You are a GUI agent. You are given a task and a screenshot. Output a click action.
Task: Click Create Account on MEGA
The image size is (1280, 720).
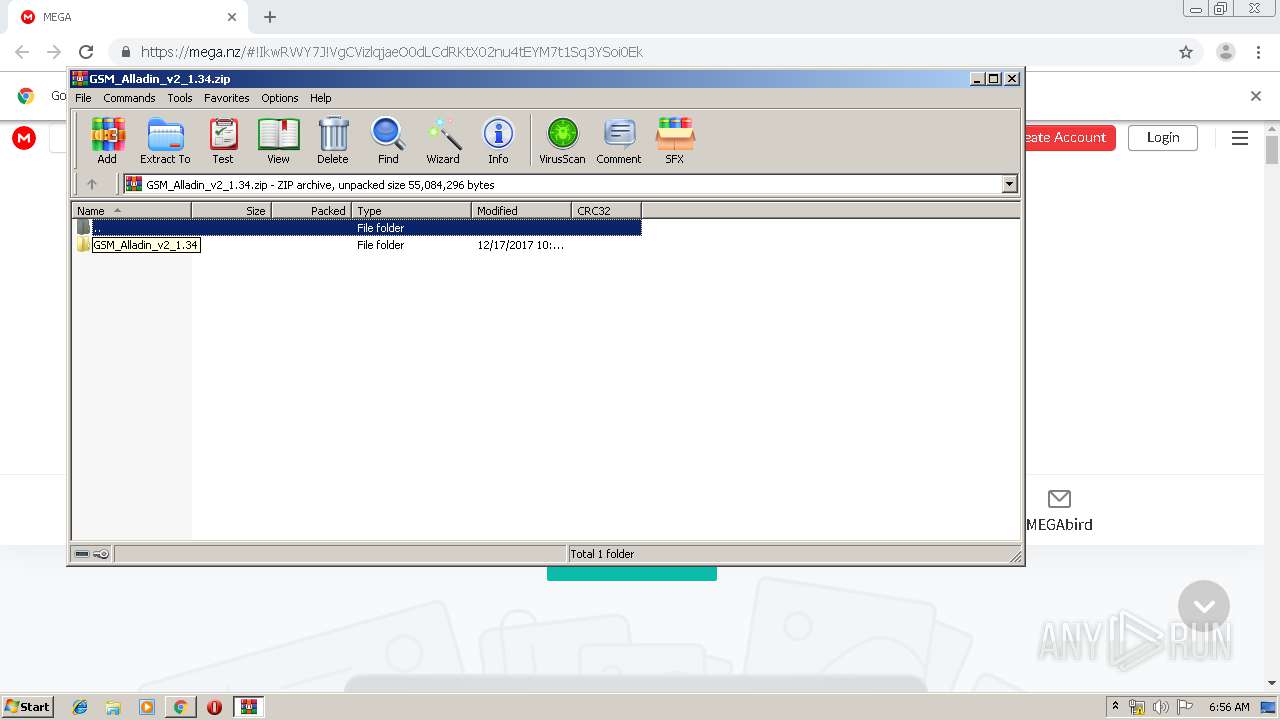(1069, 138)
